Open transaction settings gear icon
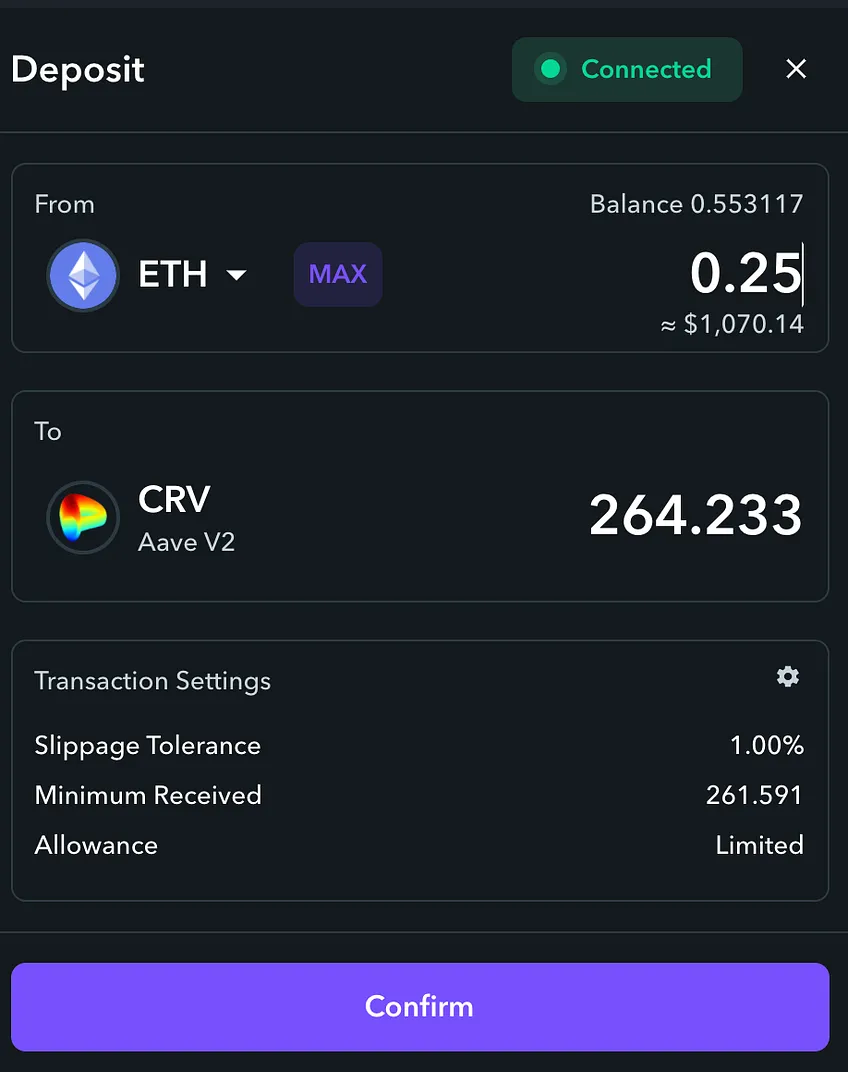The image size is (848, 1072). (788, 677)
